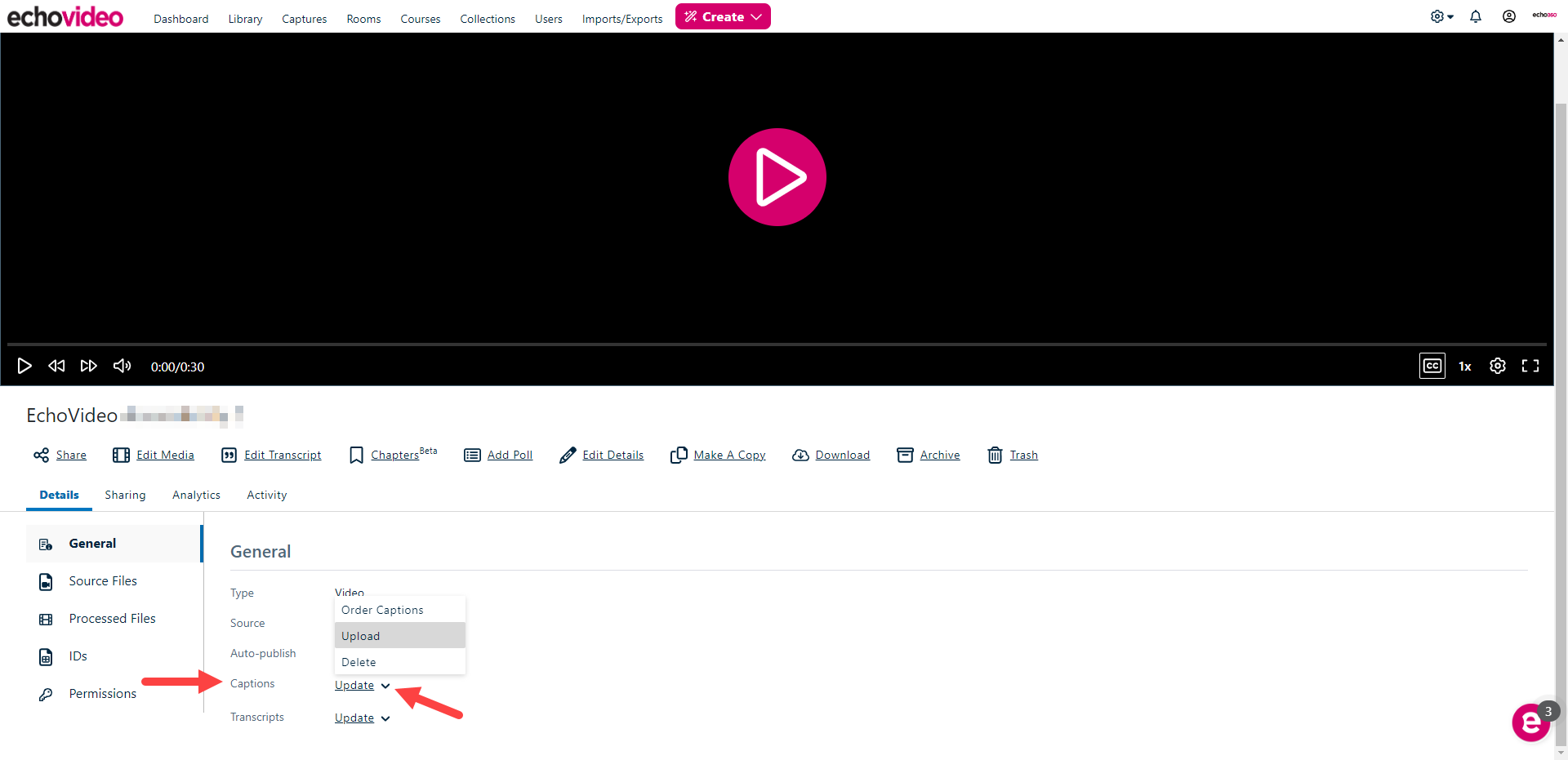The image size is (1568, 760).
Task: Open Courses in the navigation
Action: (421, 19)
